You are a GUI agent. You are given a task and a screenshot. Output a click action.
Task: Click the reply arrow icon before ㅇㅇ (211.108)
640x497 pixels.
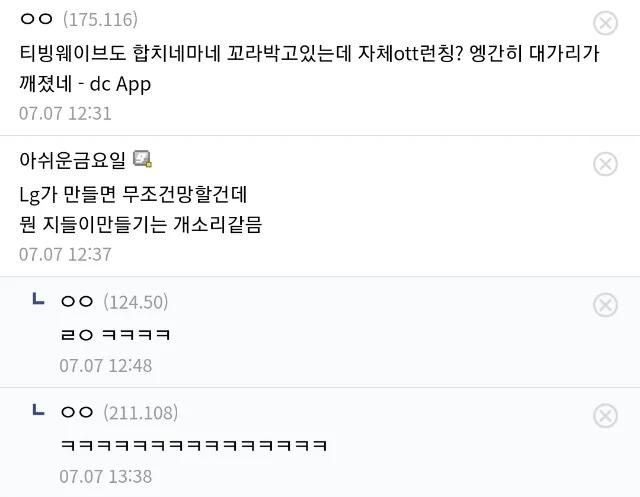click(38, 409)
